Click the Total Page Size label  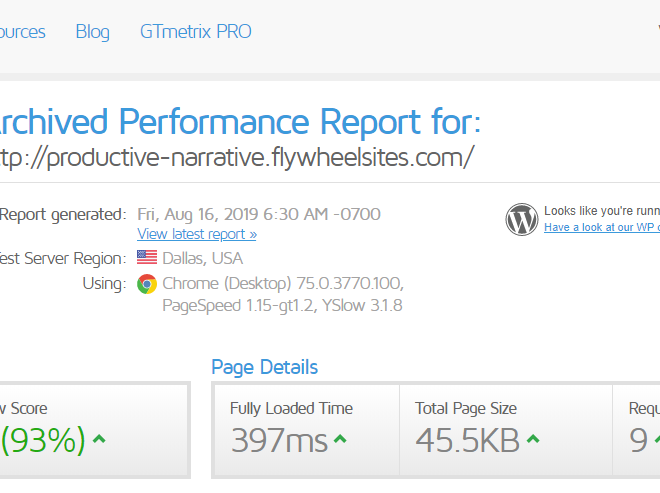click(x=466, y=408)
